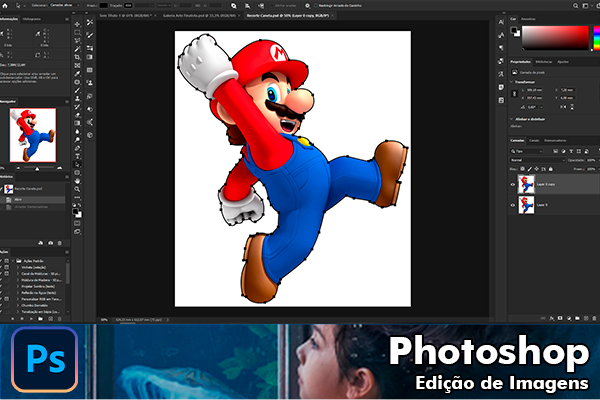Open the Character panel icon
Viewport: 600px width, 400px height.
501,22
